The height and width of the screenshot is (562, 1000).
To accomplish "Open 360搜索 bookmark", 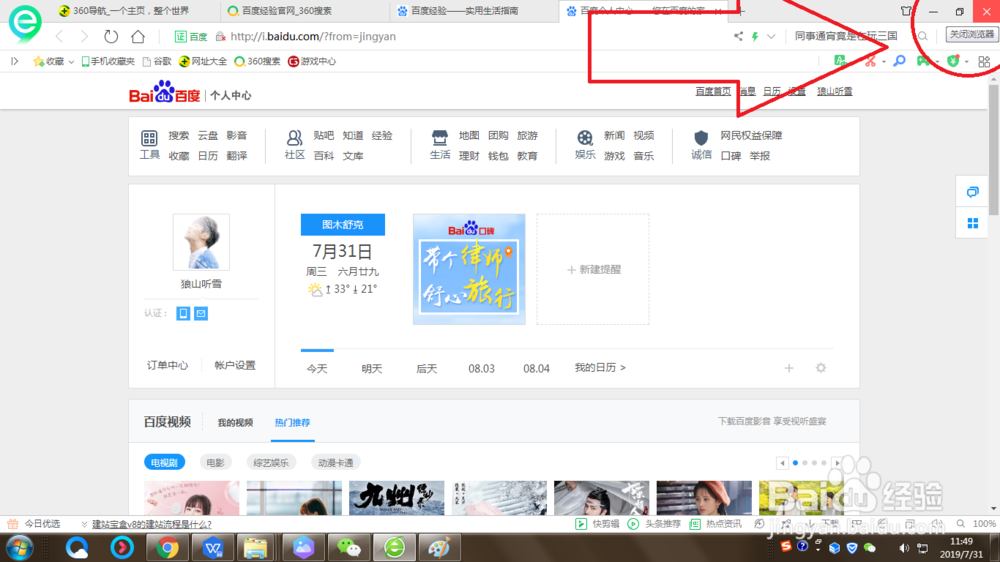I will [x=257, y=61].
